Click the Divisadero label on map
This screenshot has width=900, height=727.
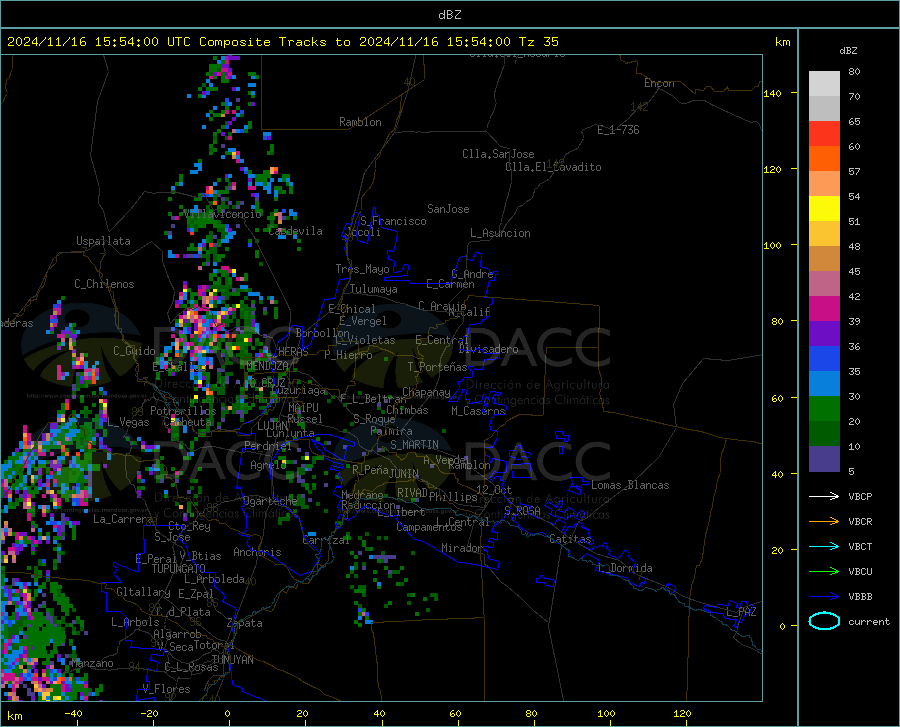tap(488, 349)
